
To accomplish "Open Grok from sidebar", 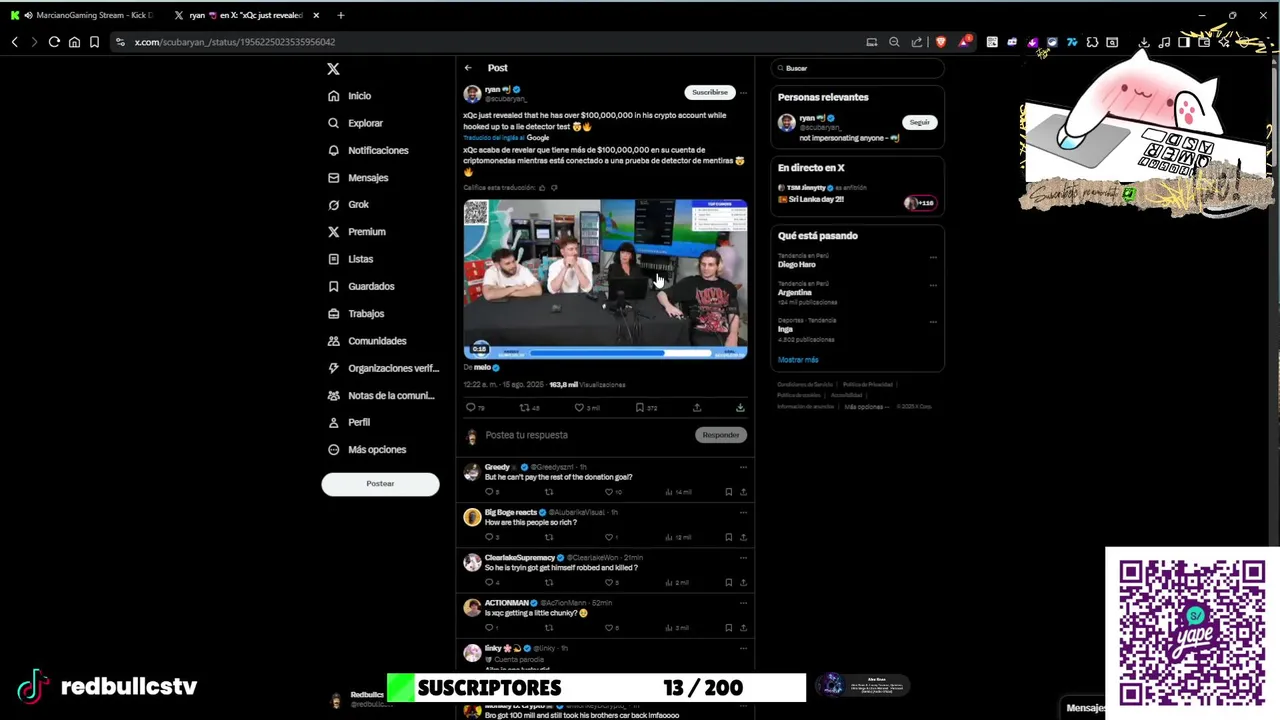I will pyautogui.click(x=349, y=205).
